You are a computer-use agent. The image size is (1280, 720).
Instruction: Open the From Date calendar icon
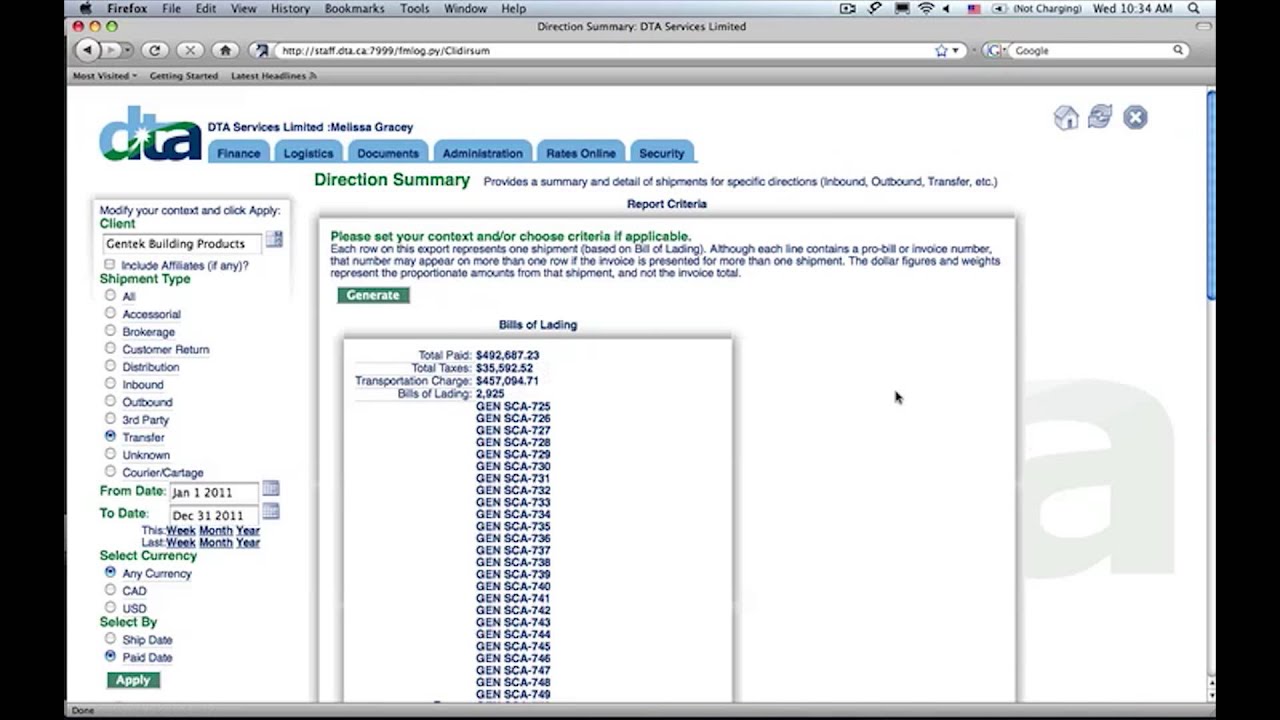[271, 489]
